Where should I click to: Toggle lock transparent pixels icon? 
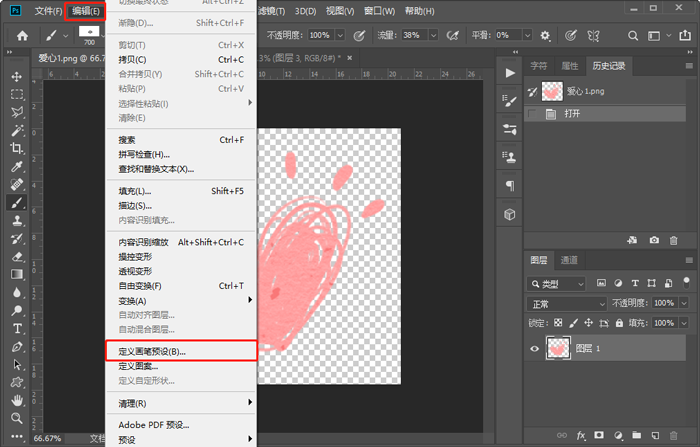click(x=558, y=323)
